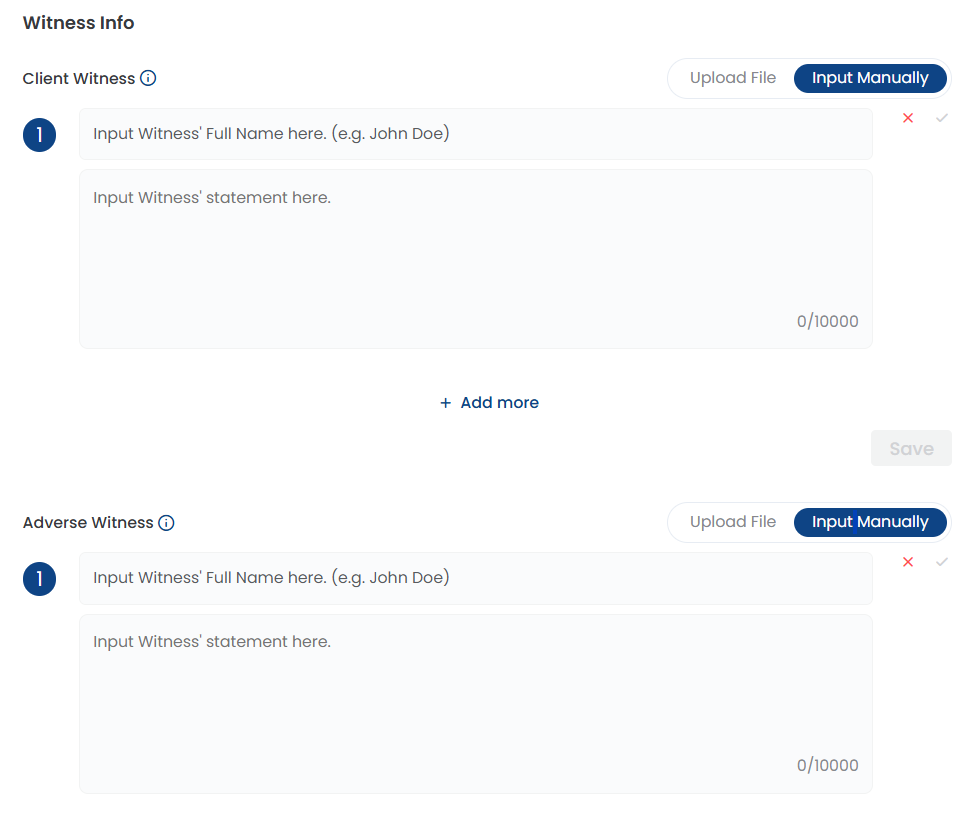This screenshot has width=957, height=815.
Task: Click the Save button
Action: tap(911, 448)
